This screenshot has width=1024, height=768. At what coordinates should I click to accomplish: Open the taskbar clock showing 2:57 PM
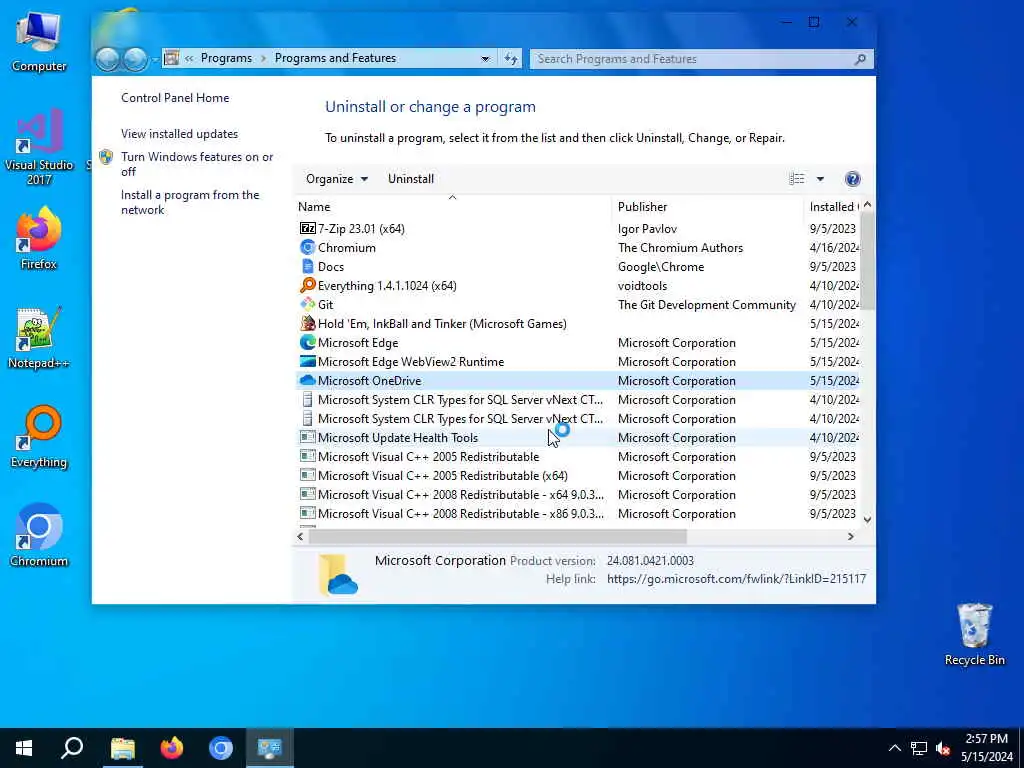tap(986, 748)
